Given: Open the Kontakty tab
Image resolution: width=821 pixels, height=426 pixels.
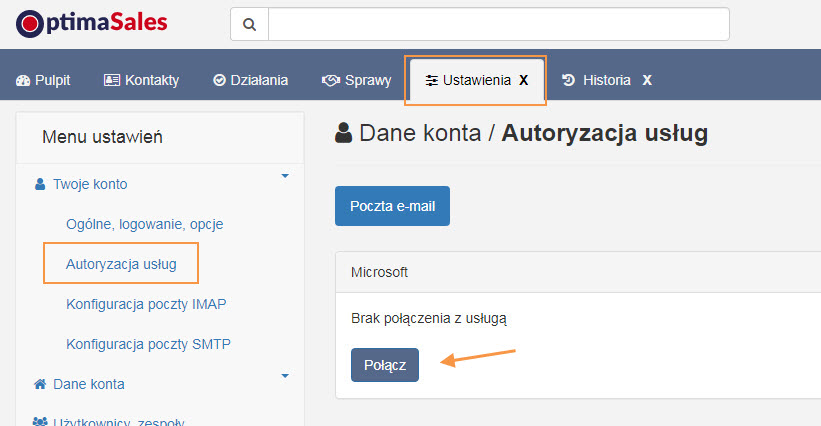Looking at the screenshot, I should tap(141, 80).
